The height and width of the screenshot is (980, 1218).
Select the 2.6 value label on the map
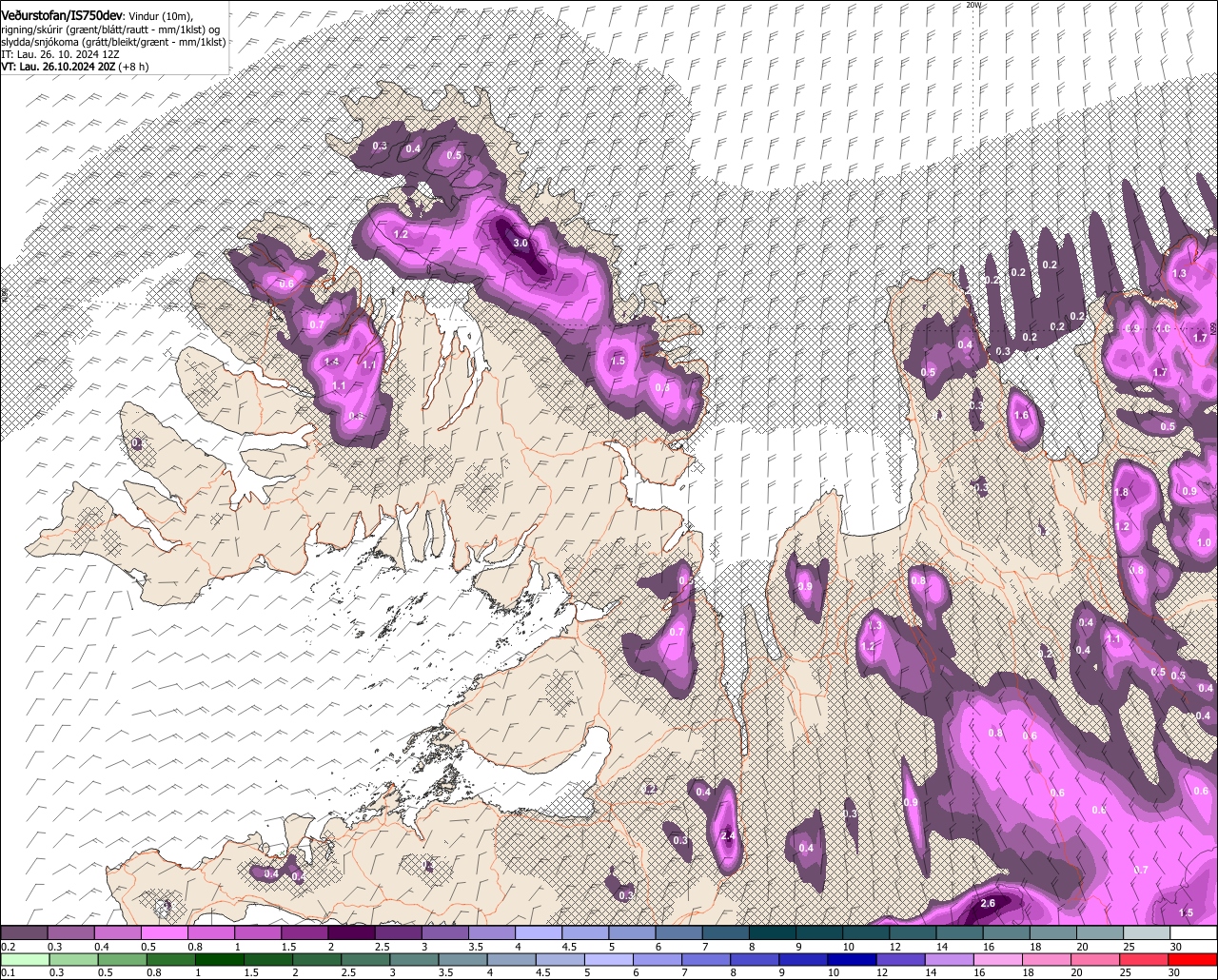point(988,903)
